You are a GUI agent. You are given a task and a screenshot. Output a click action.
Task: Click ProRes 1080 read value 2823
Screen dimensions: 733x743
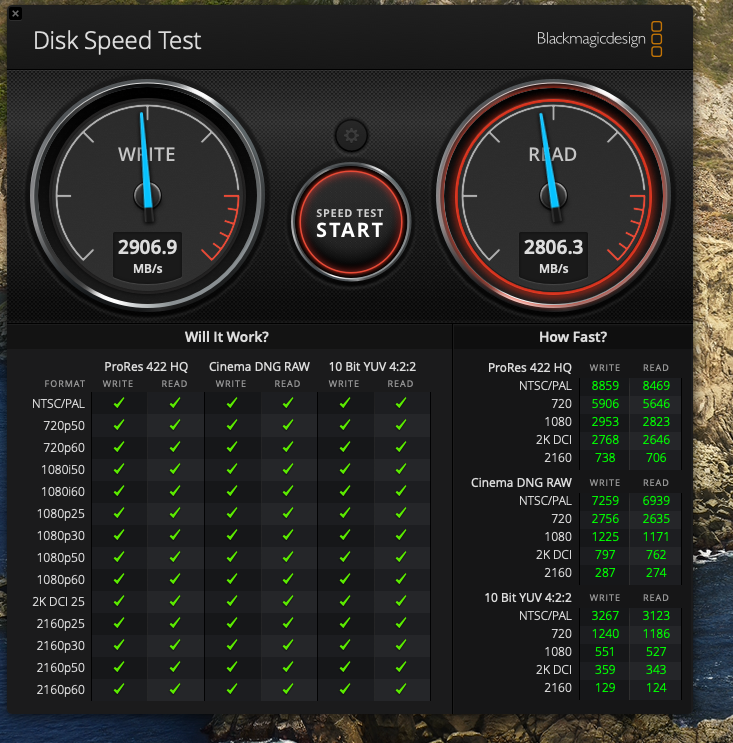(x=656, y=422)
